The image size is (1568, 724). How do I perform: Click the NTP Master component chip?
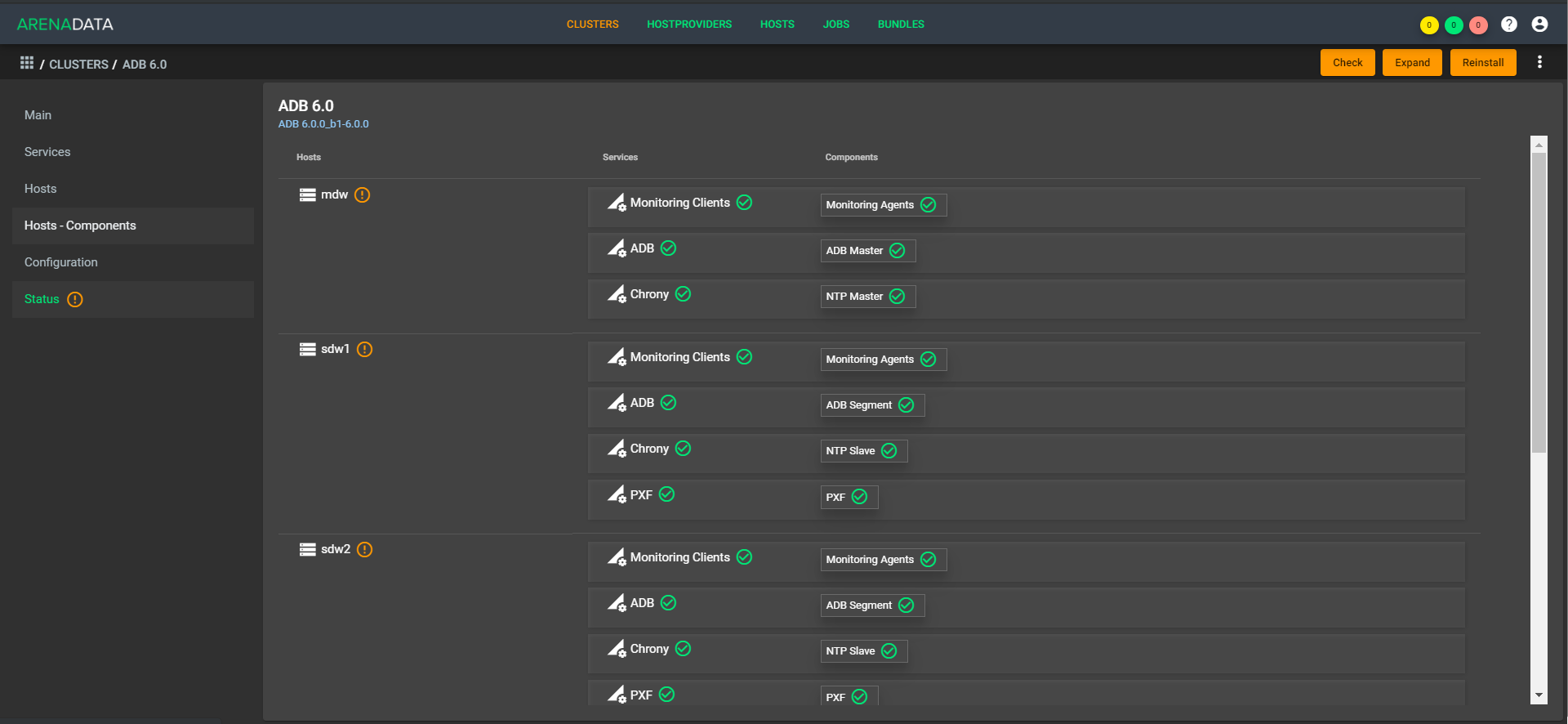click(868, 297)
